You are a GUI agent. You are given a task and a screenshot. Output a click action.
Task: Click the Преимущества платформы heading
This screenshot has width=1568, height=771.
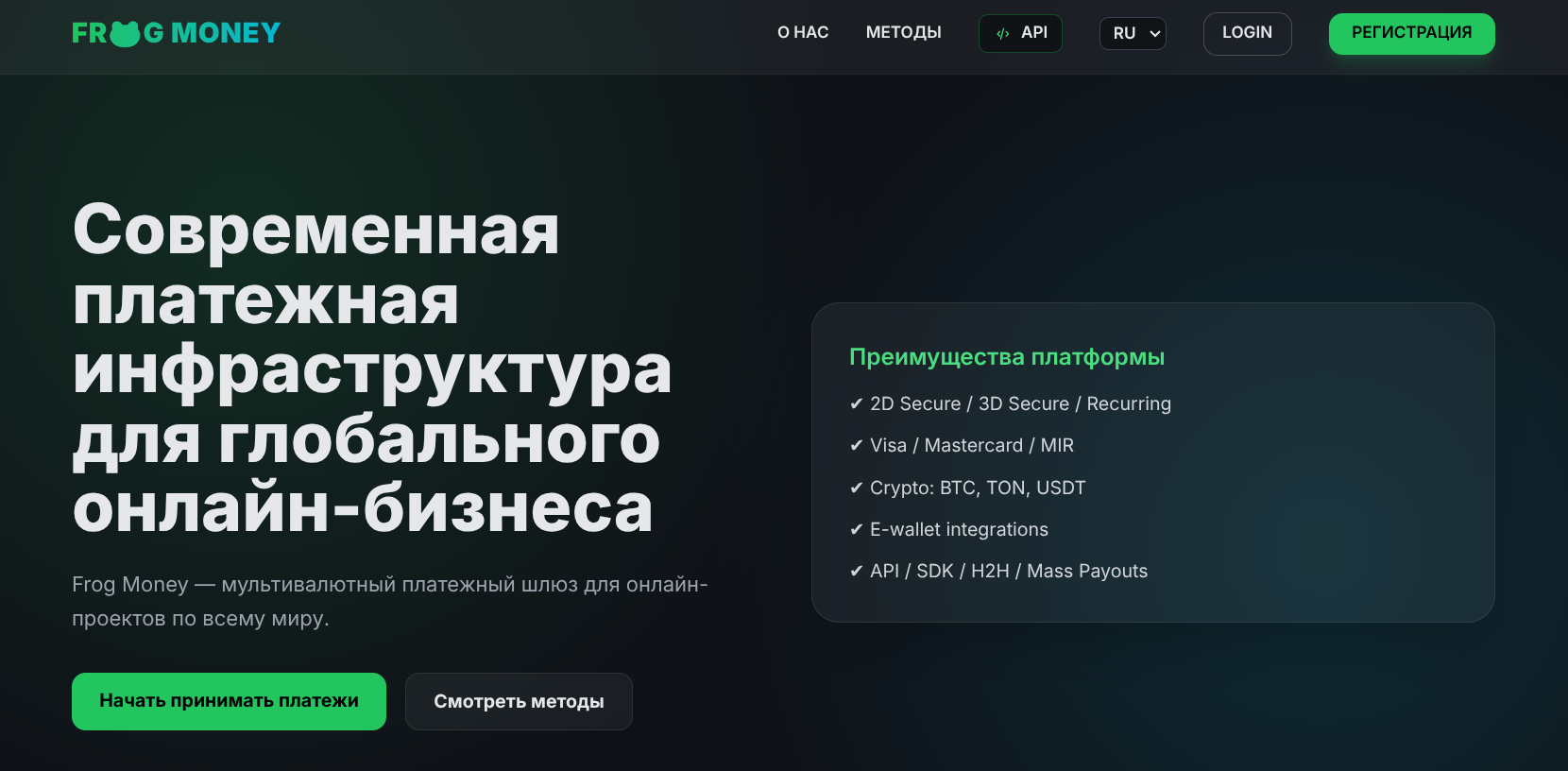point(1006,357)
